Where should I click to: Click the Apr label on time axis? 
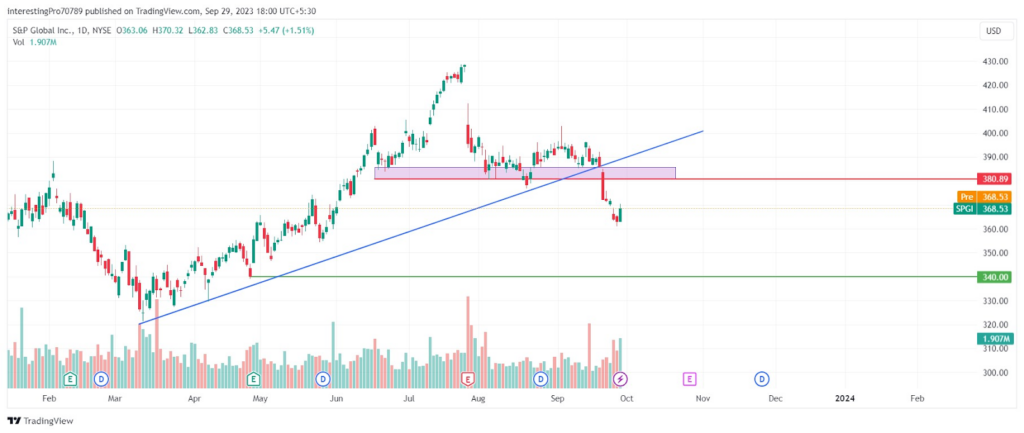[x=193, y=398]
